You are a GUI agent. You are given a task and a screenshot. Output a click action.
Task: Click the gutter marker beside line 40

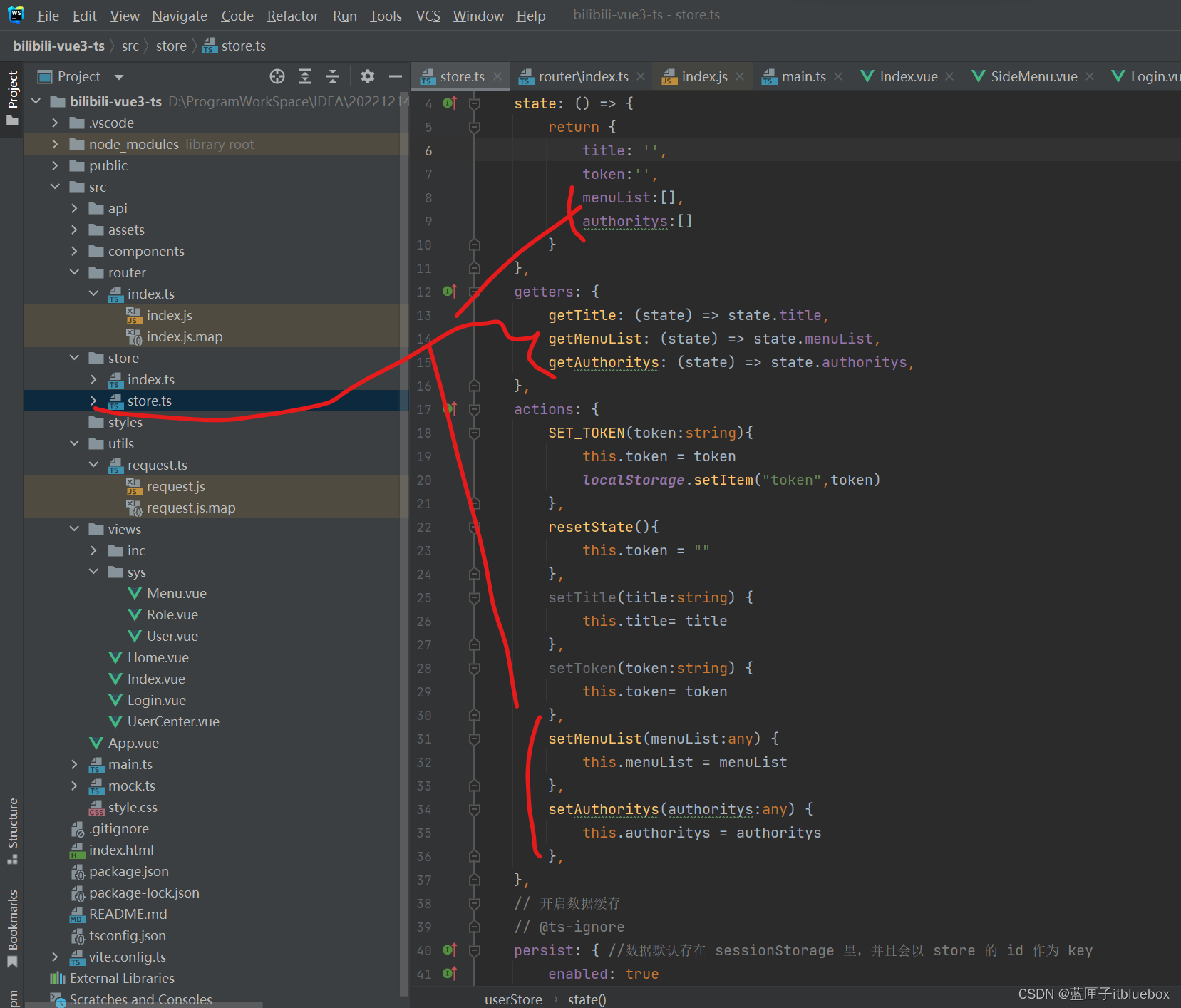point(449,950)
